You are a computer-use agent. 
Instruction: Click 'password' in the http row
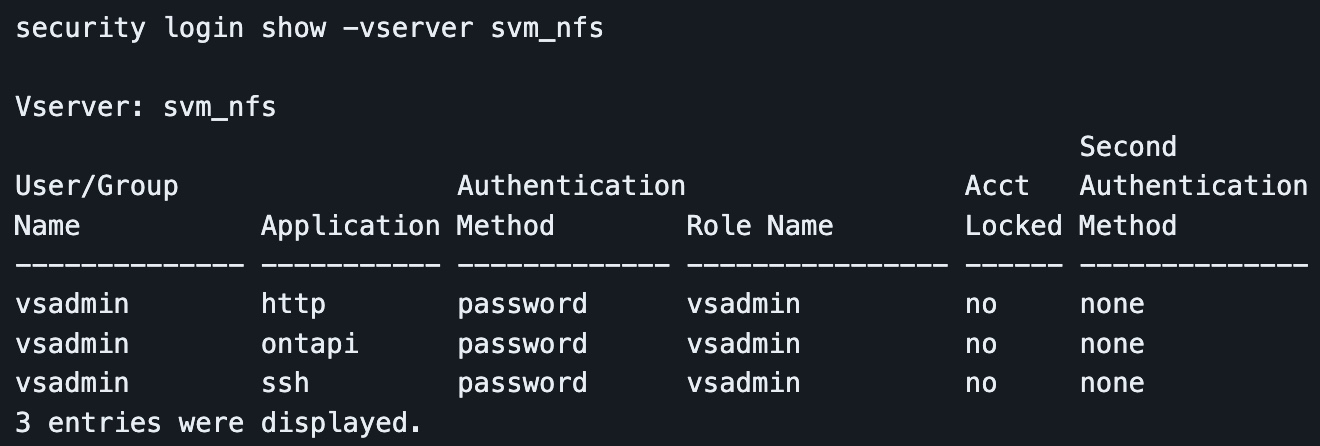click(x=522, y=304)
